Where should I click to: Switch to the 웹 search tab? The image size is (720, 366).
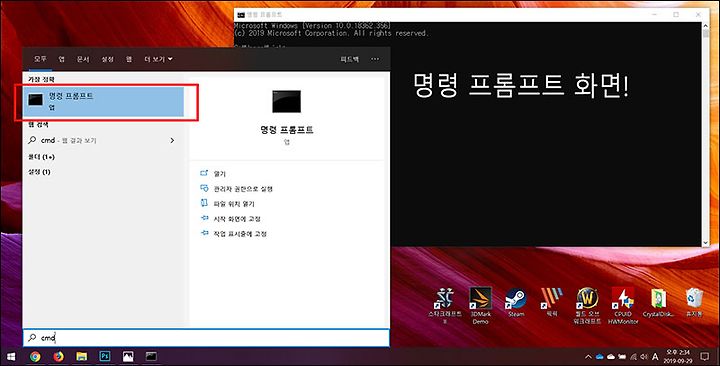(x=129, y=59)
